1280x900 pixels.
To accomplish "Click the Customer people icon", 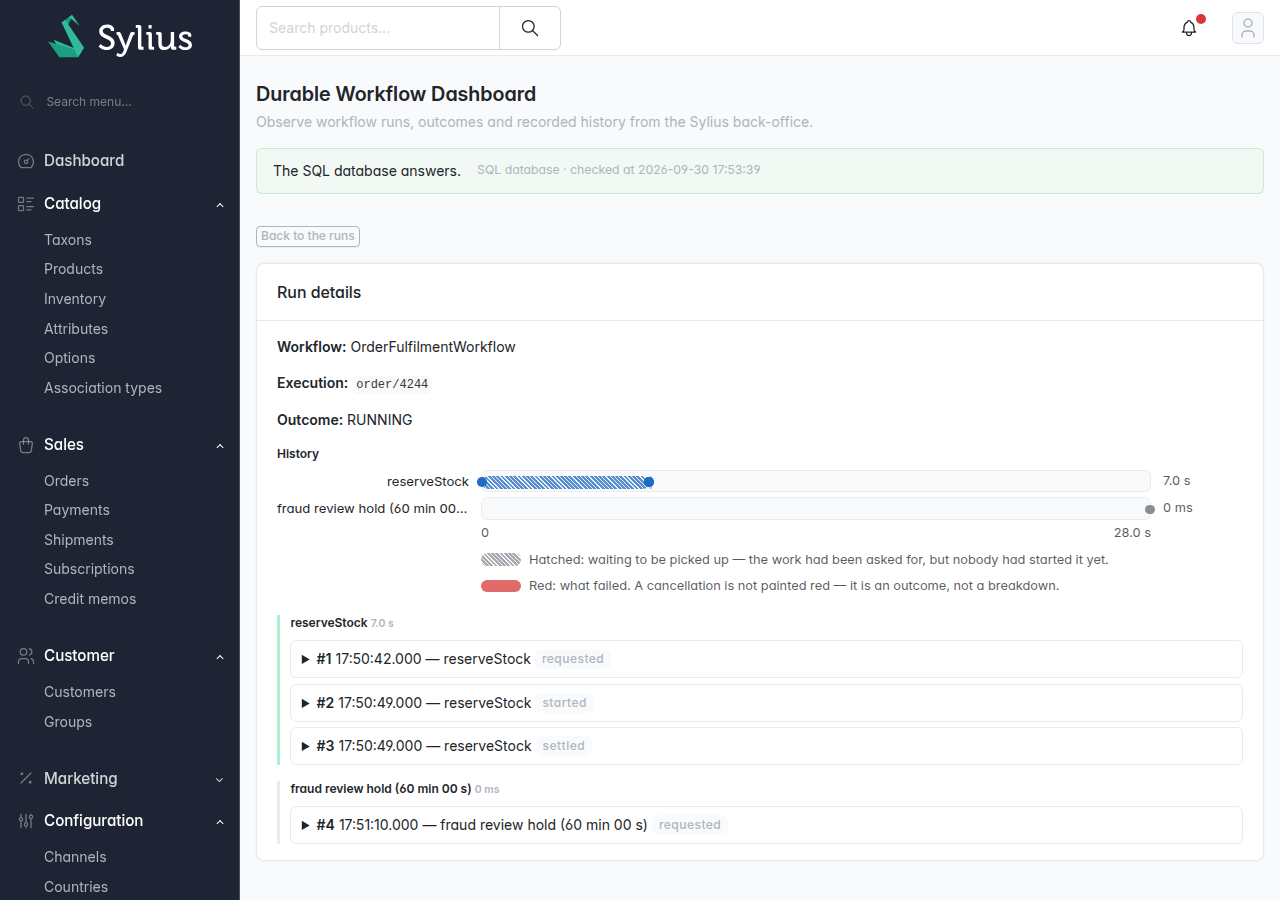I will click(x=26, y=656).
